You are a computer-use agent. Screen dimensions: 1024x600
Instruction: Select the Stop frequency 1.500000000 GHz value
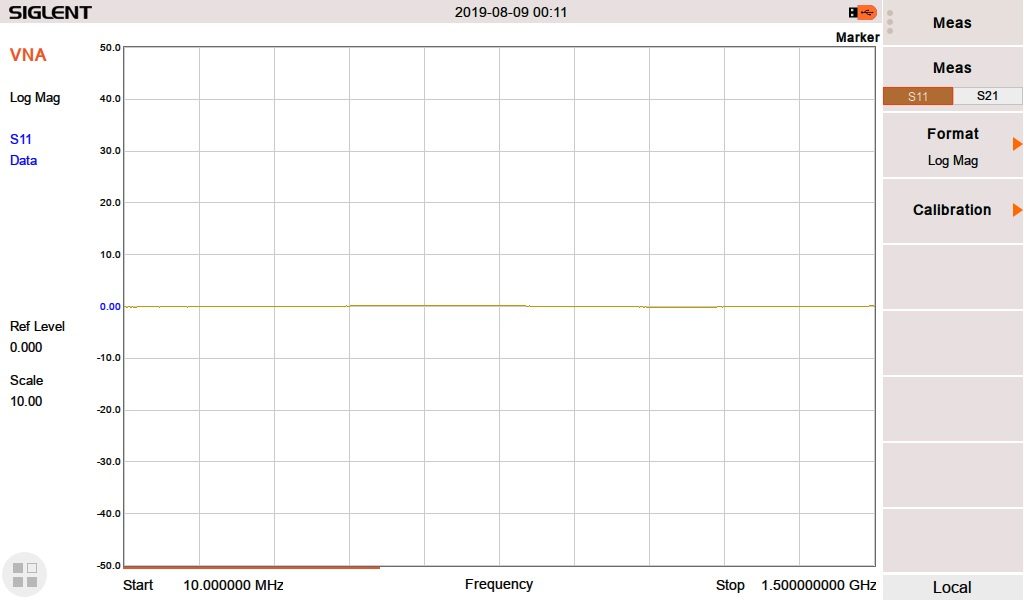[818, 585]
